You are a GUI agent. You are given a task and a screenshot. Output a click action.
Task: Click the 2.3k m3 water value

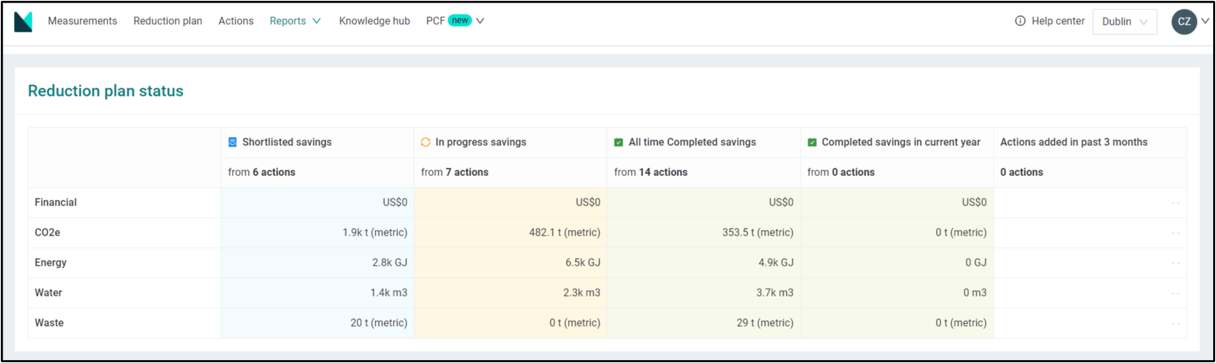(581, 292)
